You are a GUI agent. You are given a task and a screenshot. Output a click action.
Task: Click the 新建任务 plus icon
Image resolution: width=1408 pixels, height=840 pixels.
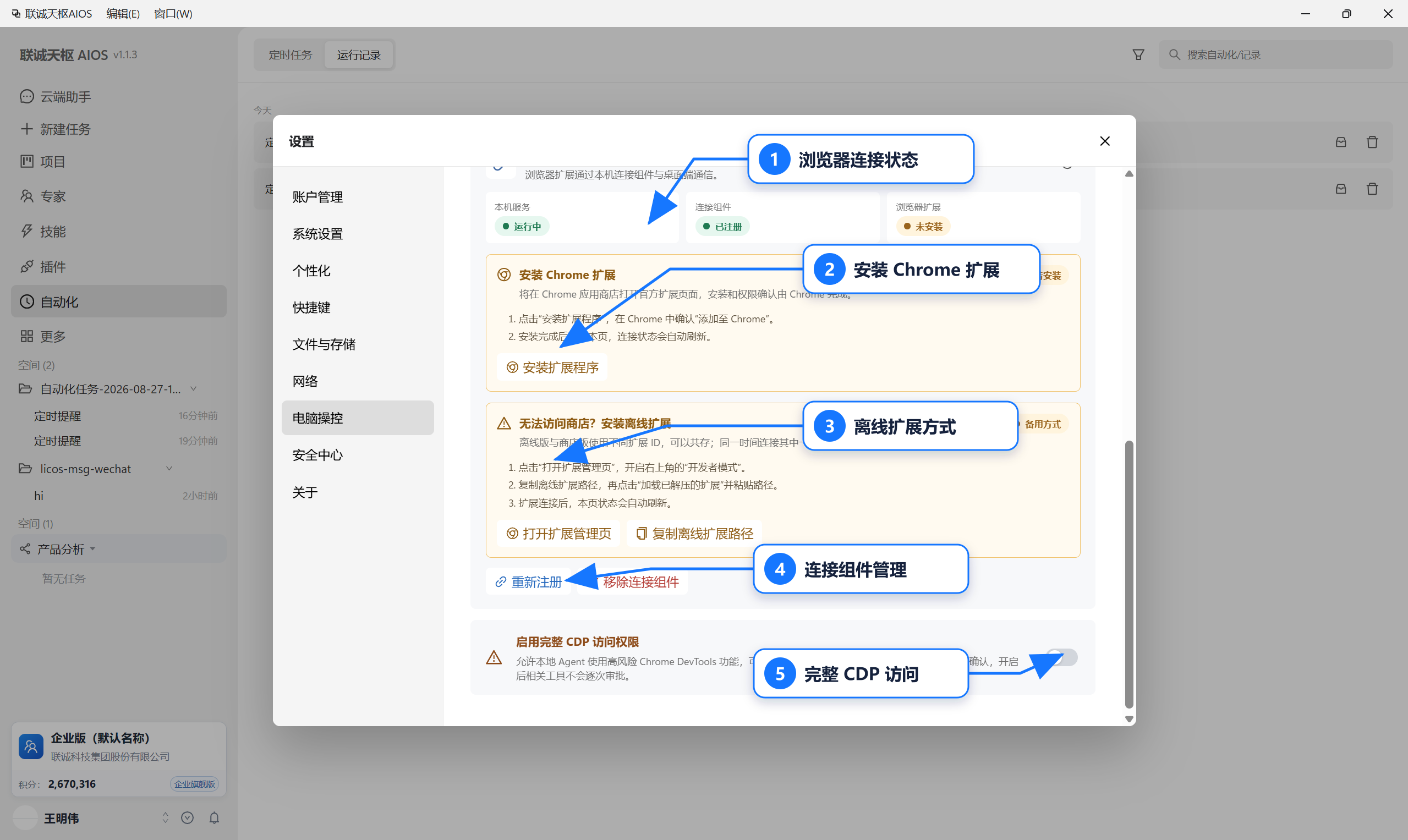(x=26, y=129)
